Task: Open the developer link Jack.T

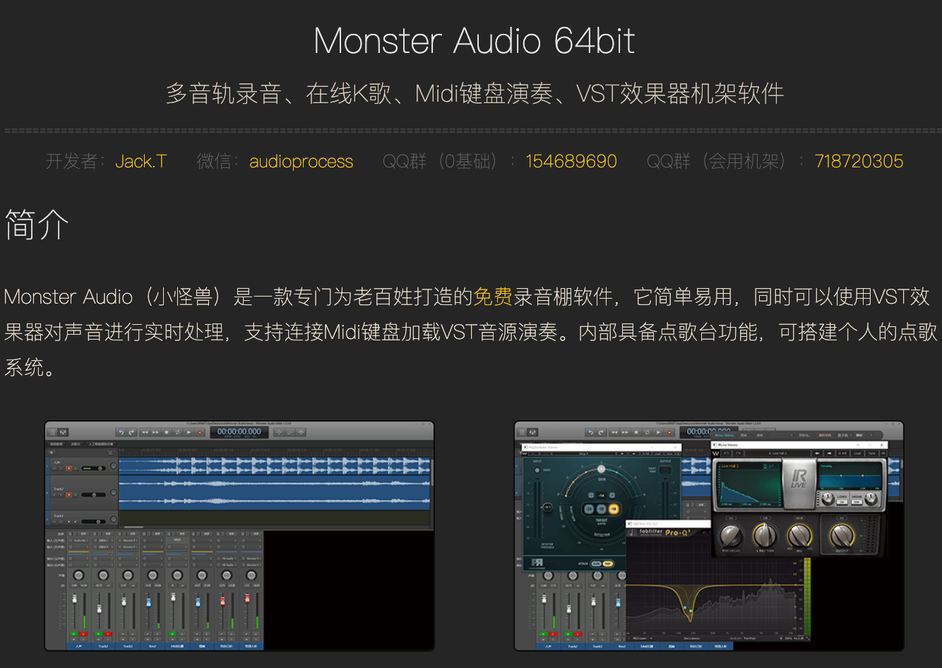Action: (141, 161)
